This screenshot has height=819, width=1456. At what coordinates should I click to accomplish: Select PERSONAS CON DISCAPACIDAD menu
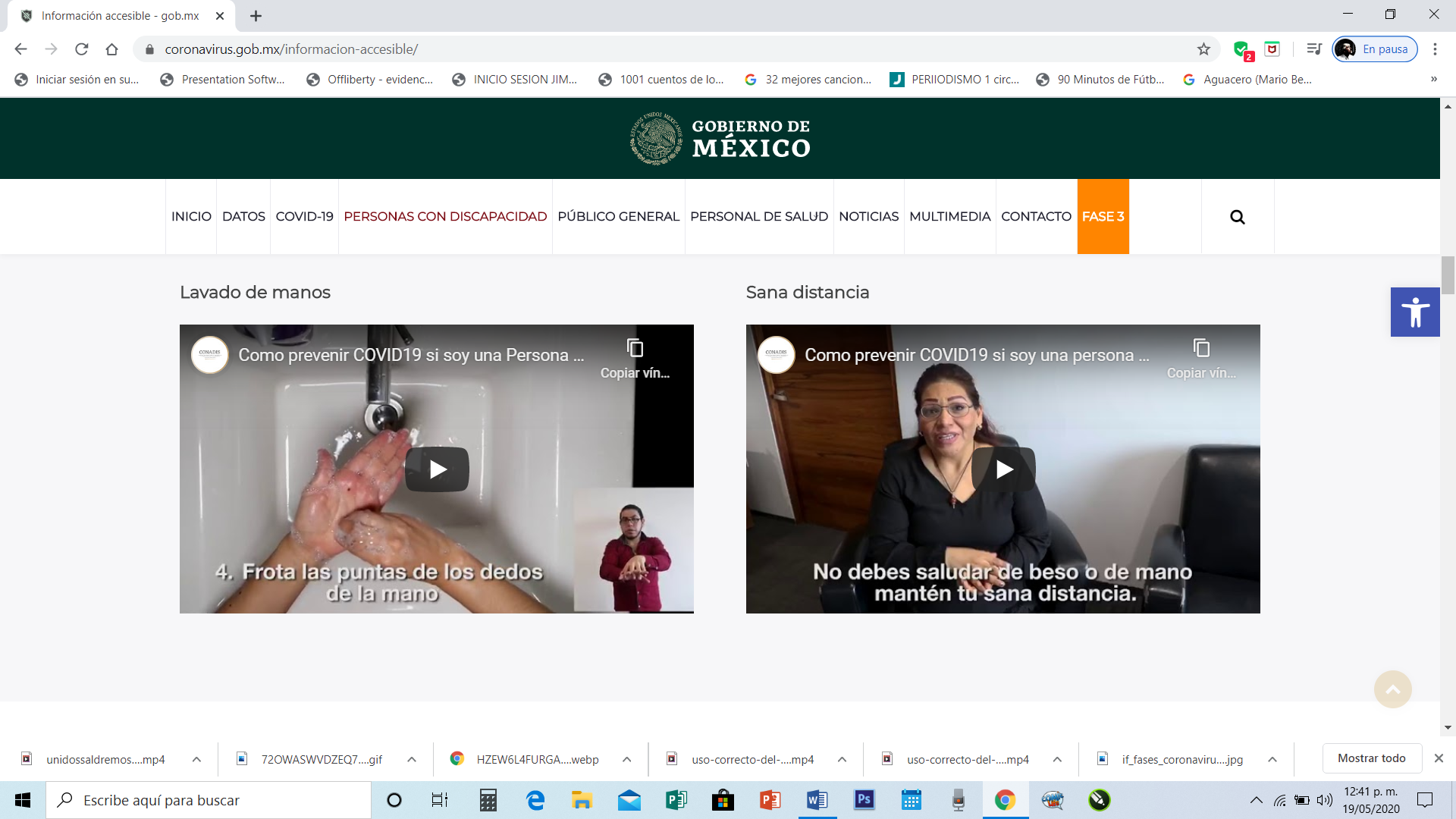point(445,217)
